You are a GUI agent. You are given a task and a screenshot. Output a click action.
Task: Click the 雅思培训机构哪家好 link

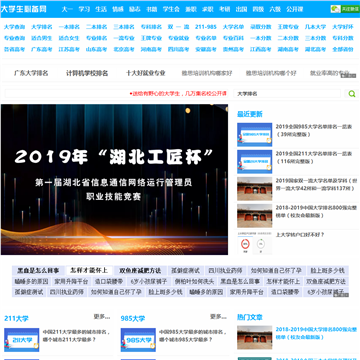click(x=207, y=73)
